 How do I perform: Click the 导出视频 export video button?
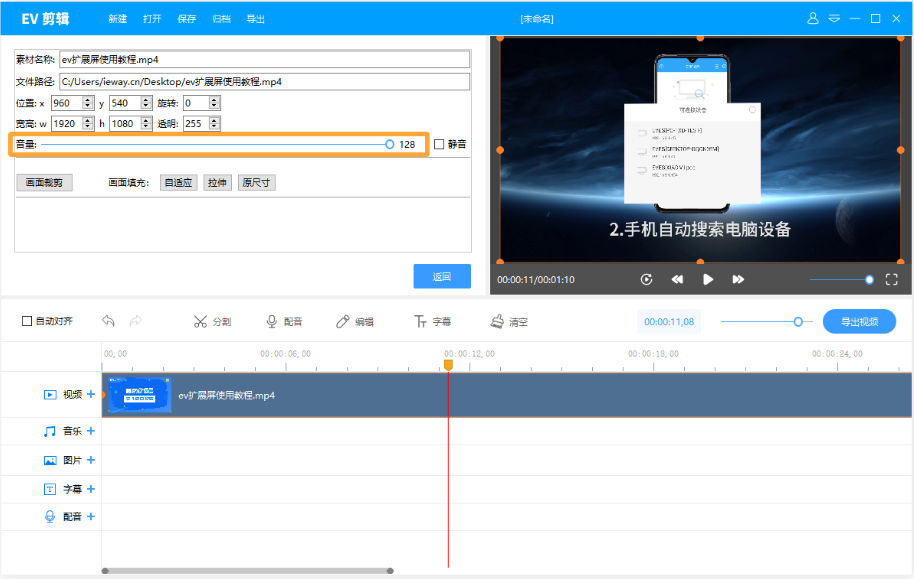[859, 322]
